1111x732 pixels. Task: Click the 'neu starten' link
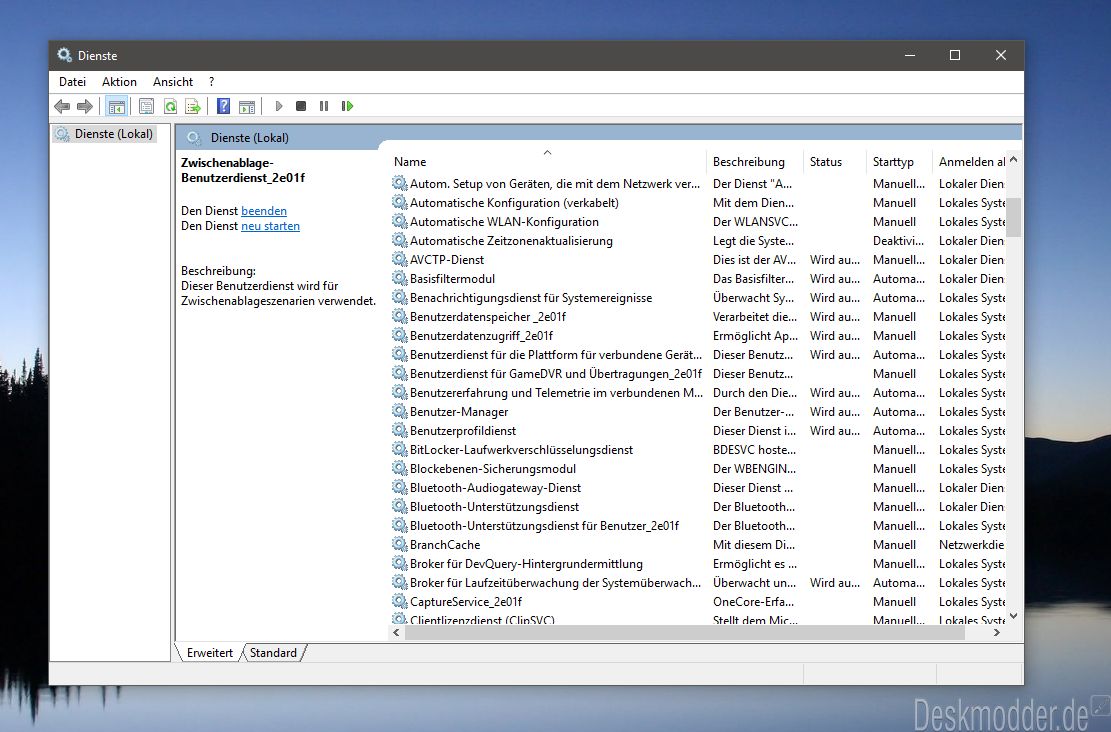[270, 226]
